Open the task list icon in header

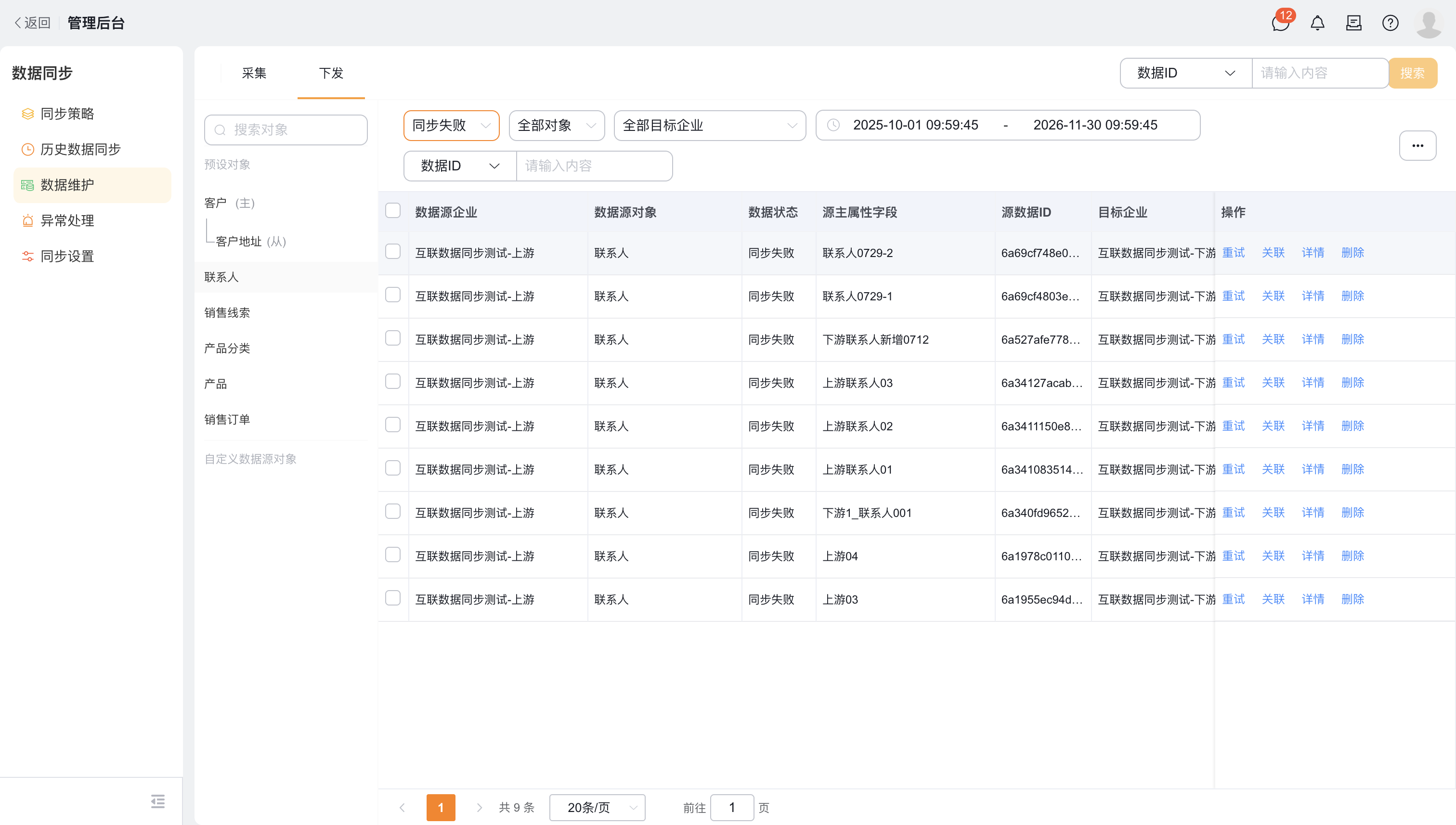click(1353, 23)
